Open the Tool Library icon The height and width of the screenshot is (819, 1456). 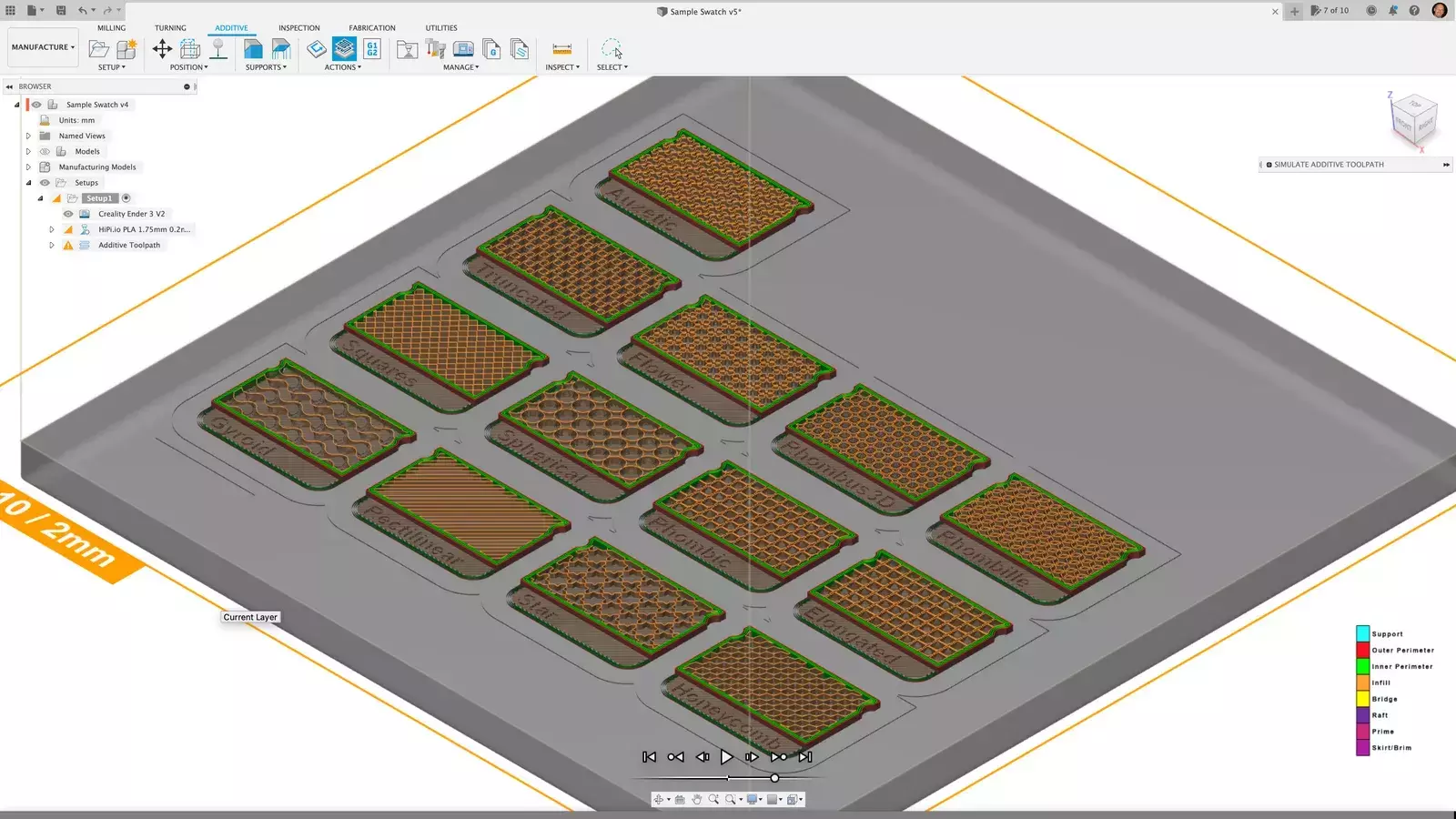pyautogui.click(x=435, y=49)
